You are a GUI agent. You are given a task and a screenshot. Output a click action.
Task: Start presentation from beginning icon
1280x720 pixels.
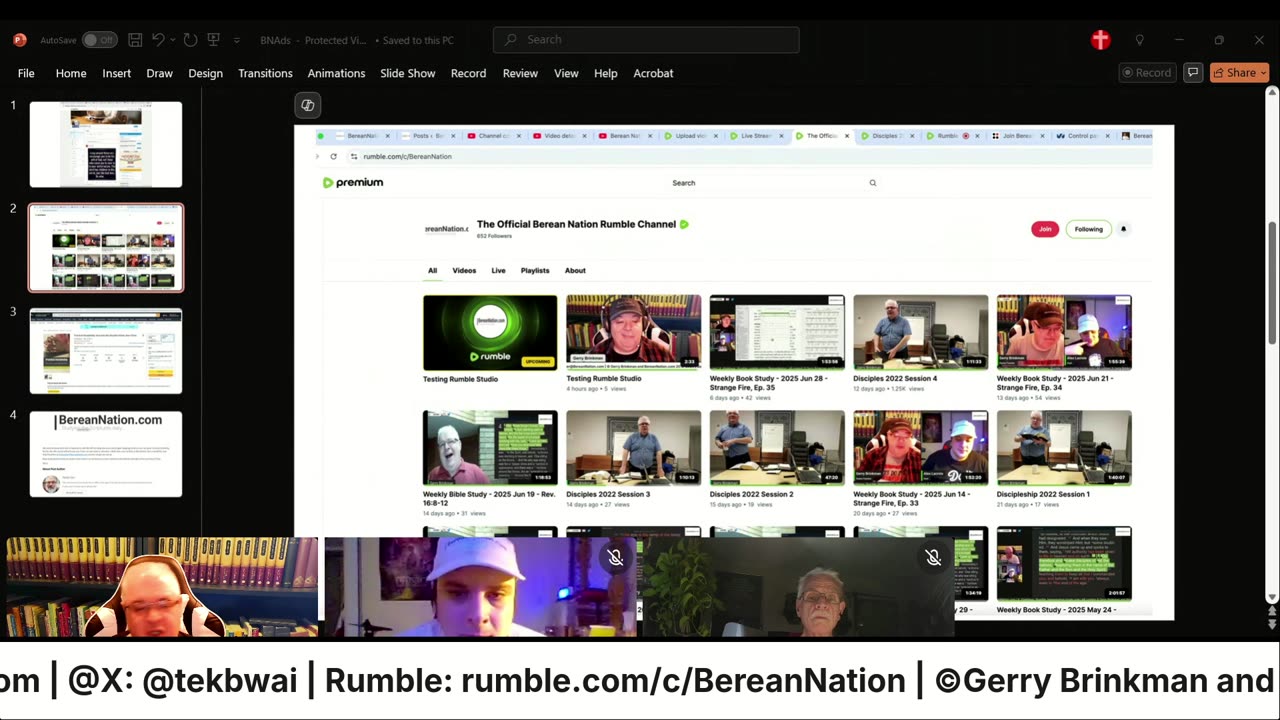(213, 40)
